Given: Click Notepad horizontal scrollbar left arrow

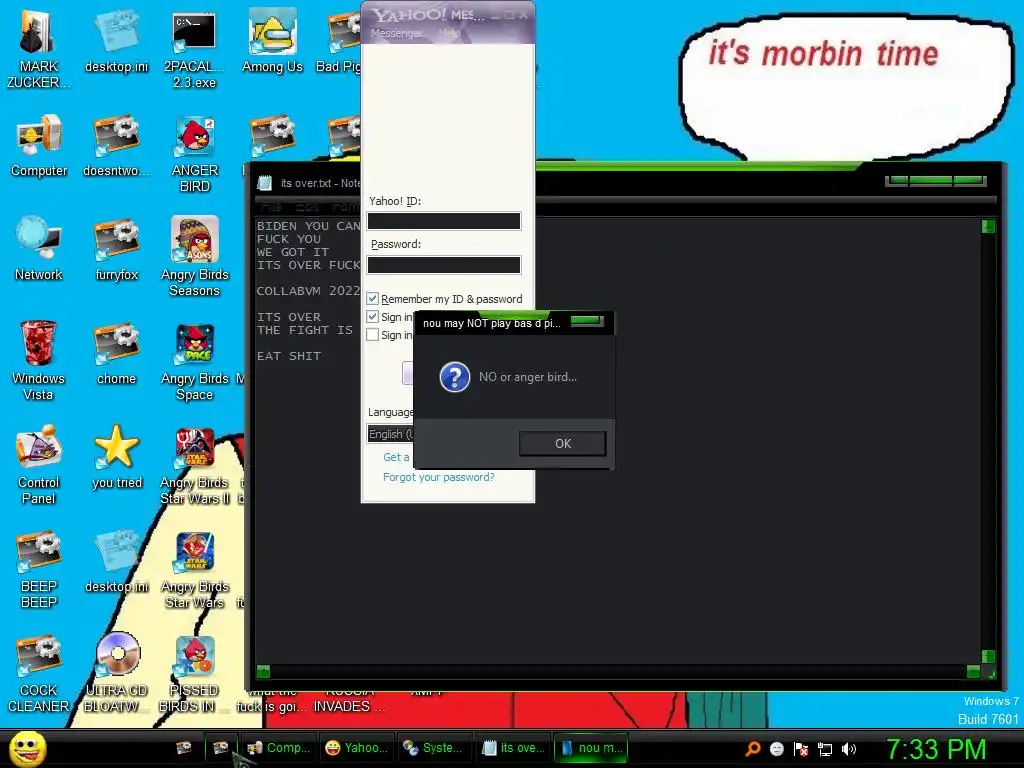Looking at the screenshot, I should 263,671.
